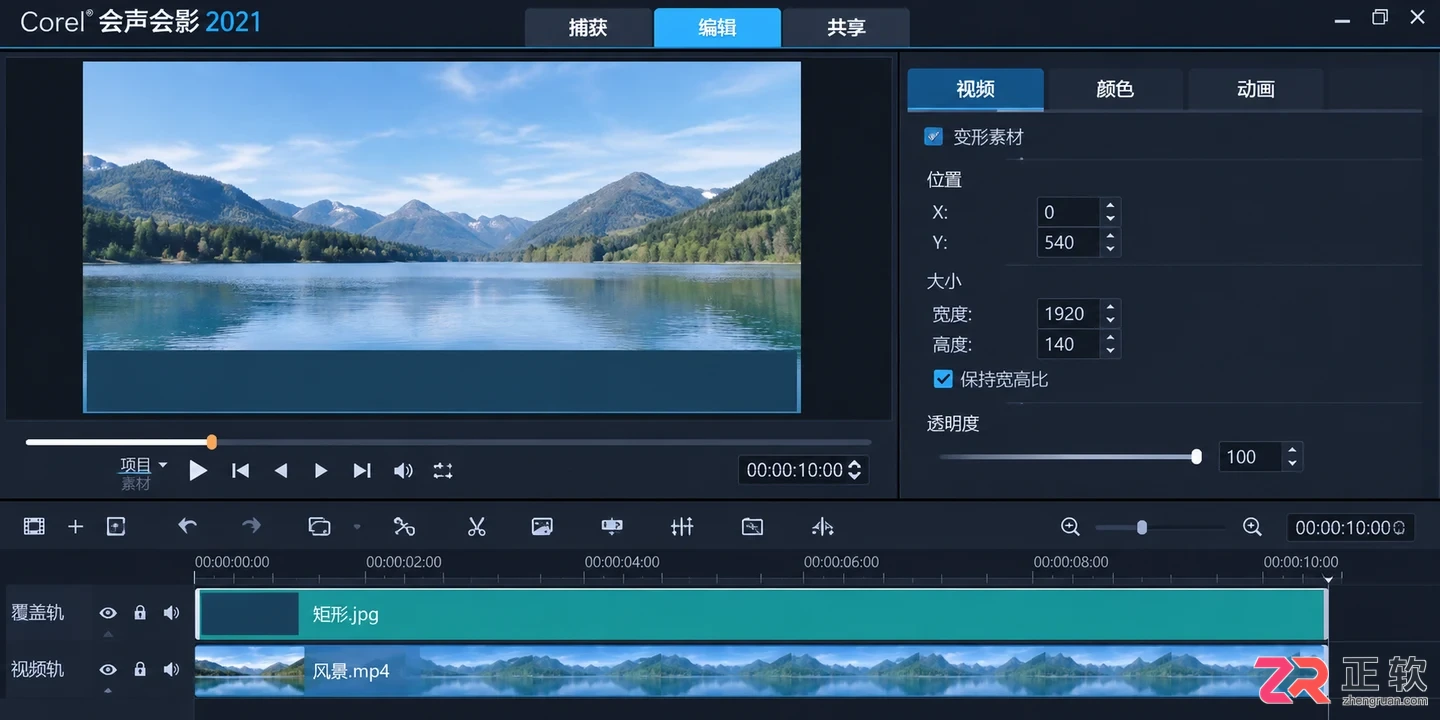Open dropdown arrow beside record icon
This screenshot has height=720, width=1440.
click(357, 527)
